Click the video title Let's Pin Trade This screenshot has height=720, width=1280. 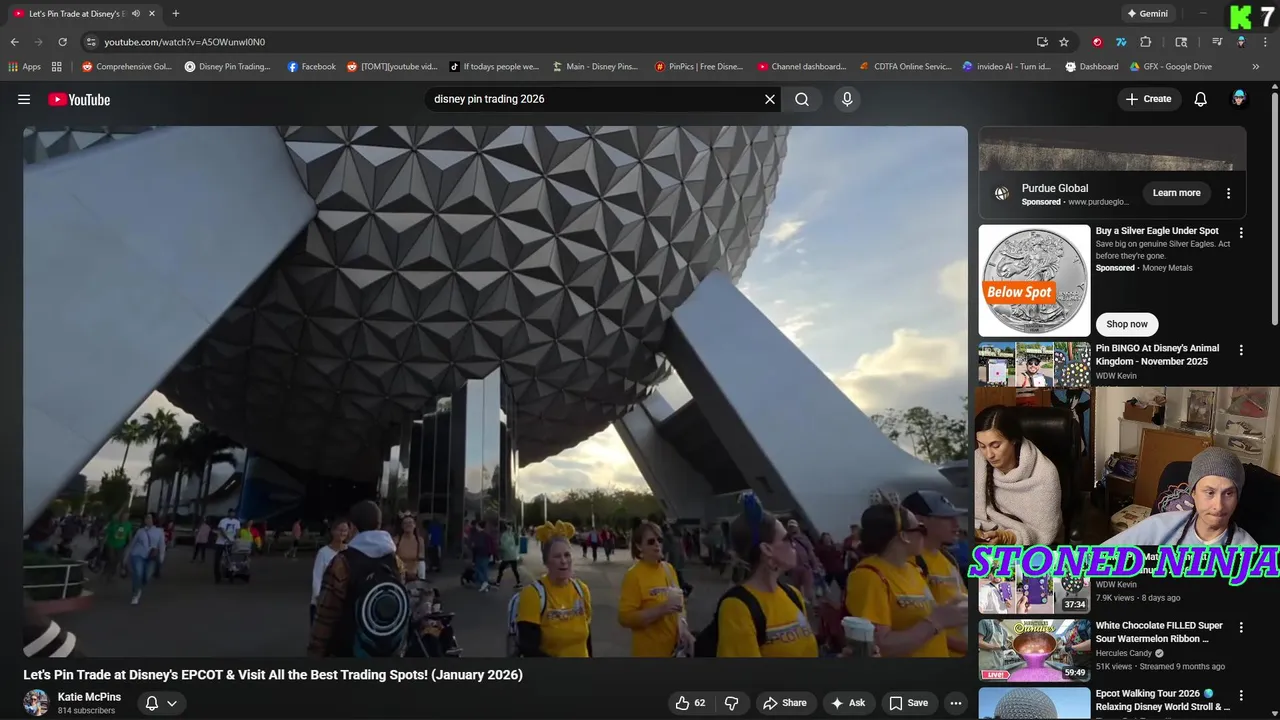[273, 675]
